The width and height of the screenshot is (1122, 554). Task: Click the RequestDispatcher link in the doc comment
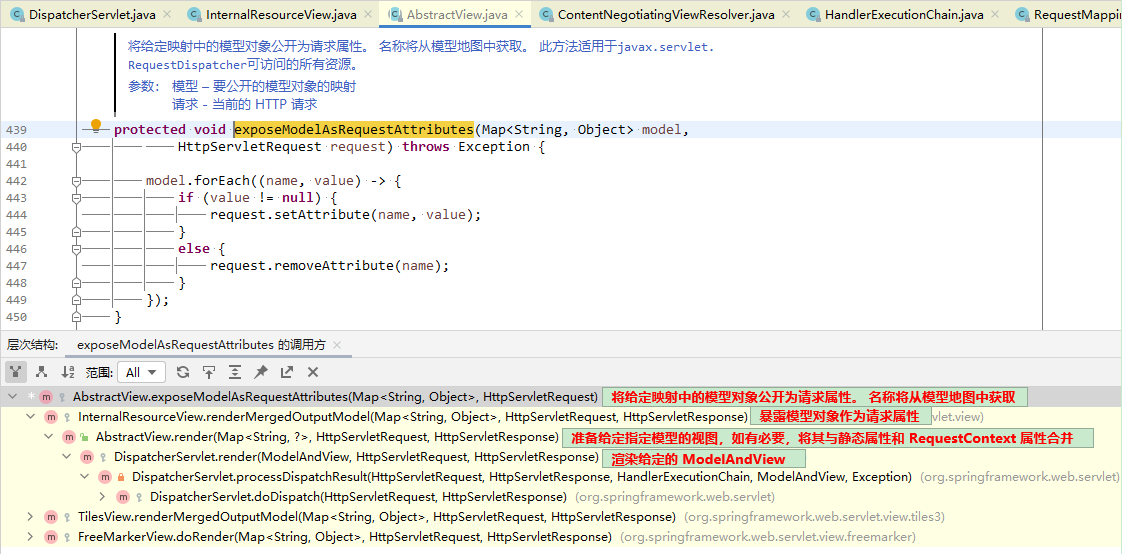tap(187, 65)
